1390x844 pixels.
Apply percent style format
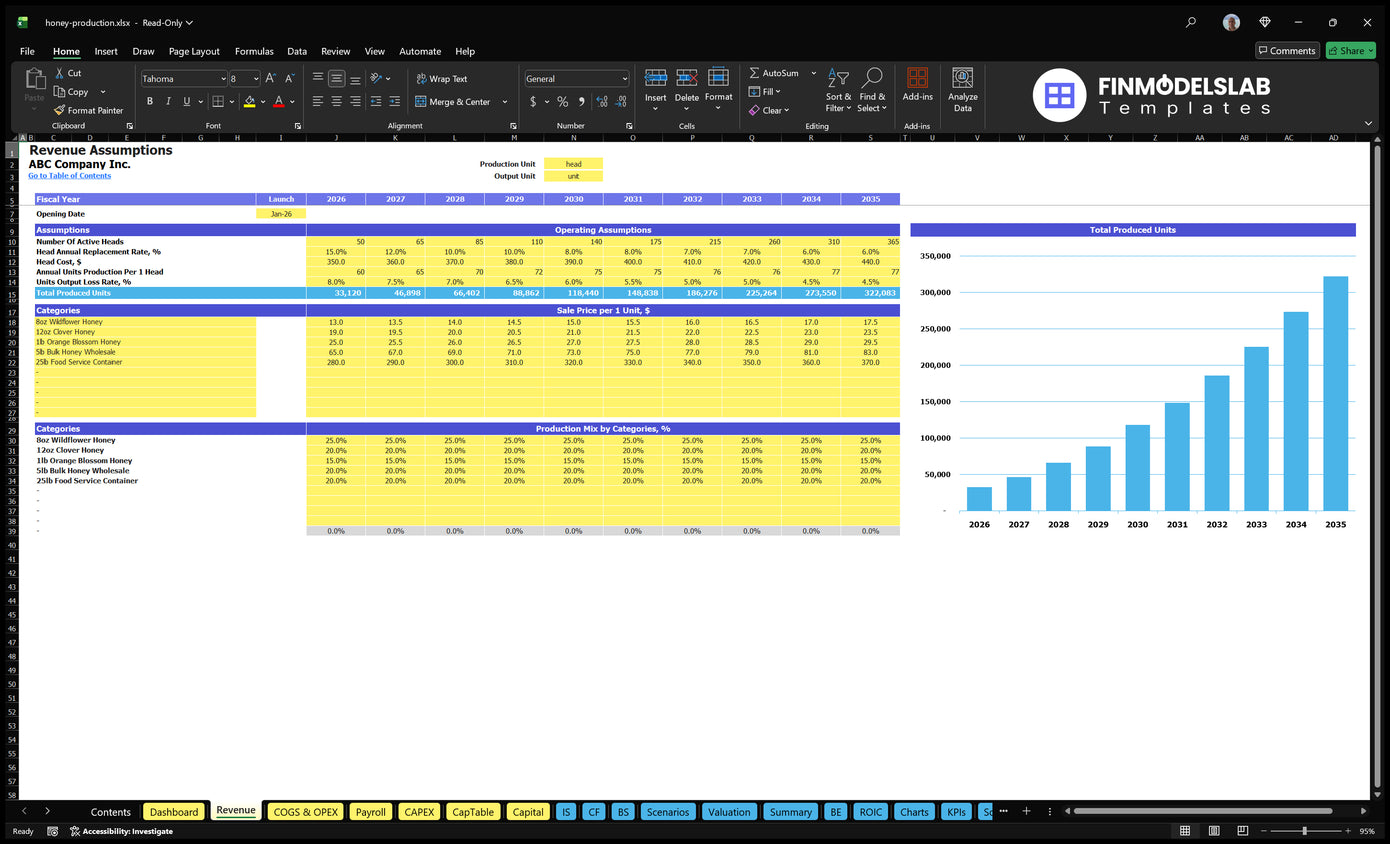point(563,102)
